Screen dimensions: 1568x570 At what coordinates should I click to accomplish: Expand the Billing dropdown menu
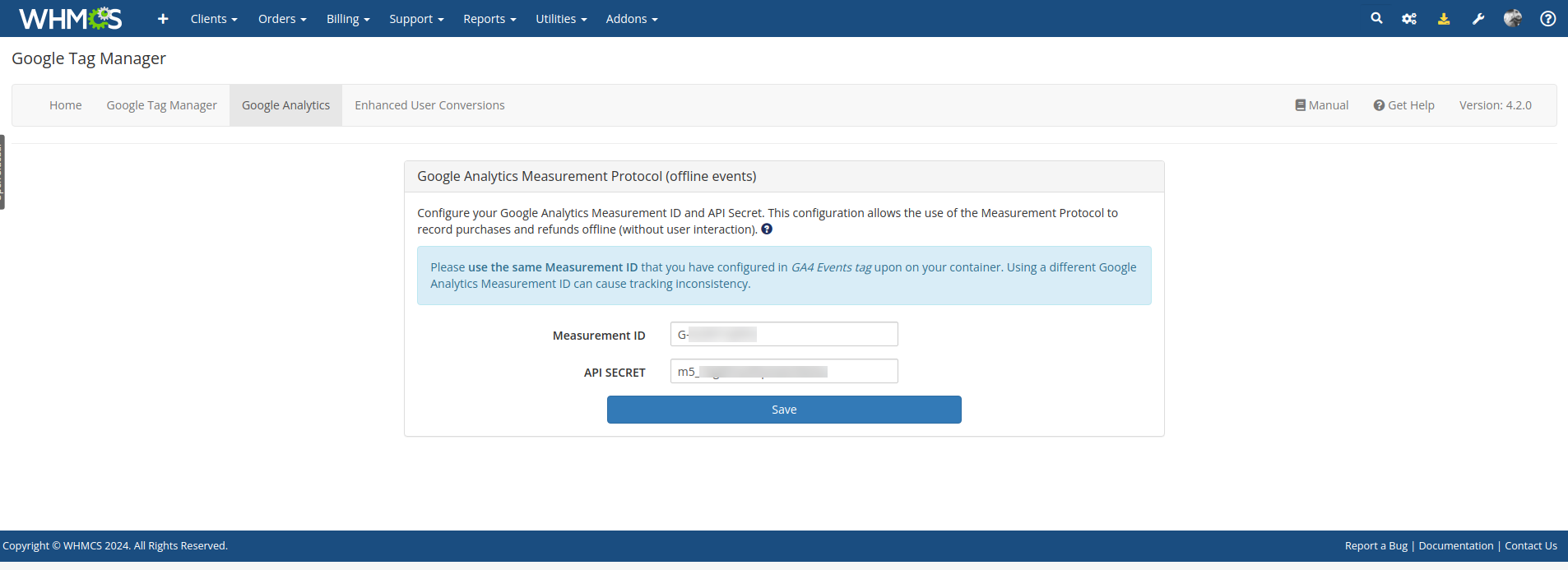348,19
